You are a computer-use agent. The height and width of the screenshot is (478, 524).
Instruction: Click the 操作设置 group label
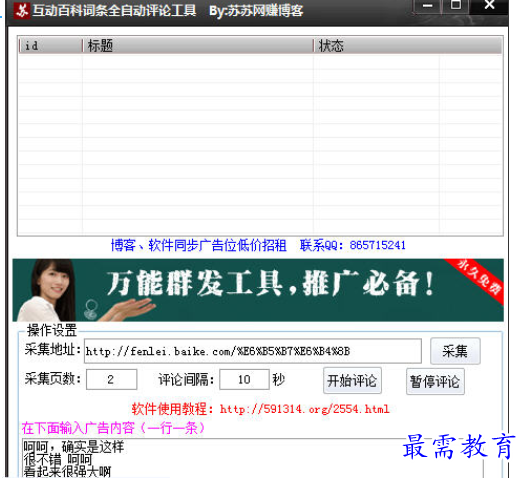tap(52, 330)
